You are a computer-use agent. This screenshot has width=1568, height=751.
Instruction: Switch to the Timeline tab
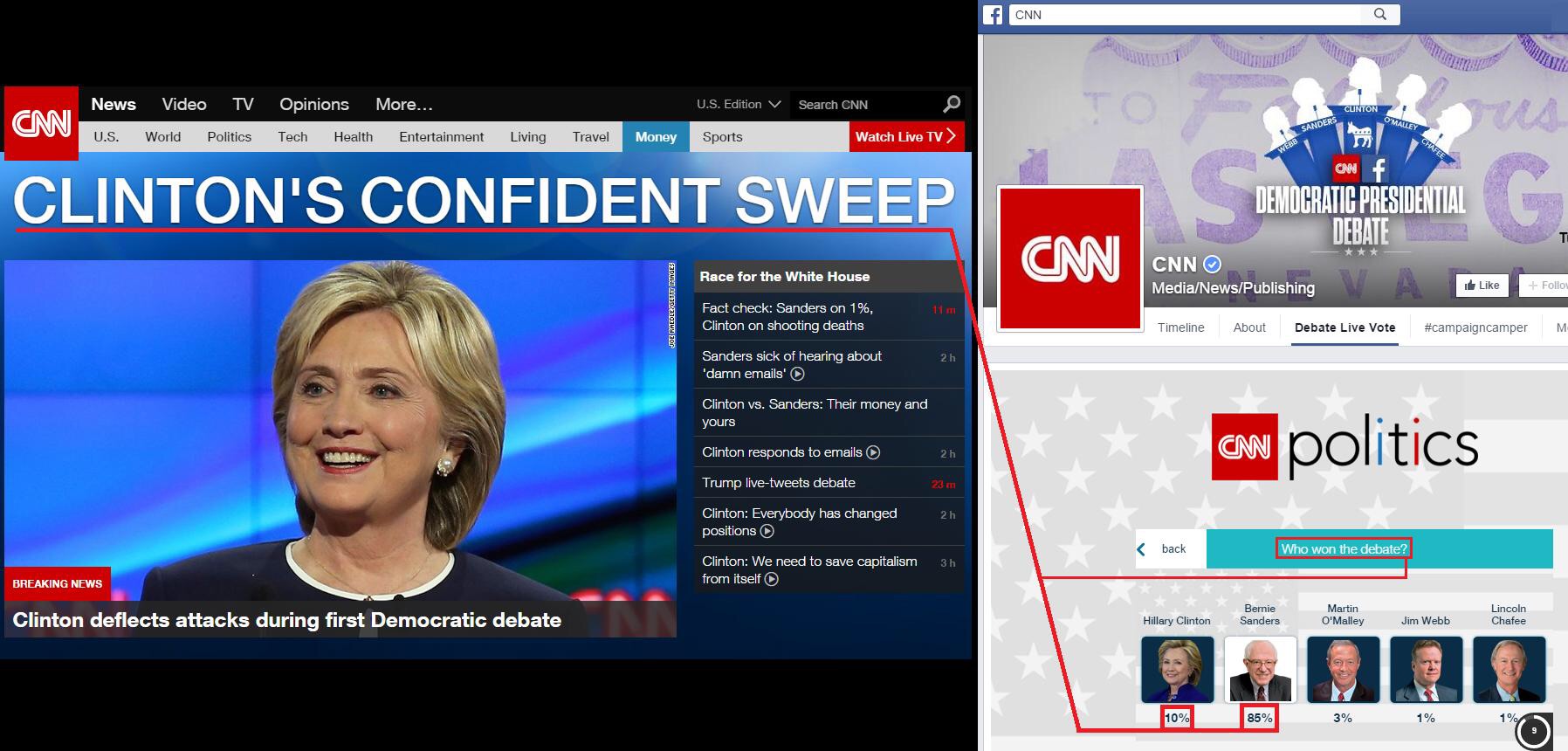click(1181, 327)
